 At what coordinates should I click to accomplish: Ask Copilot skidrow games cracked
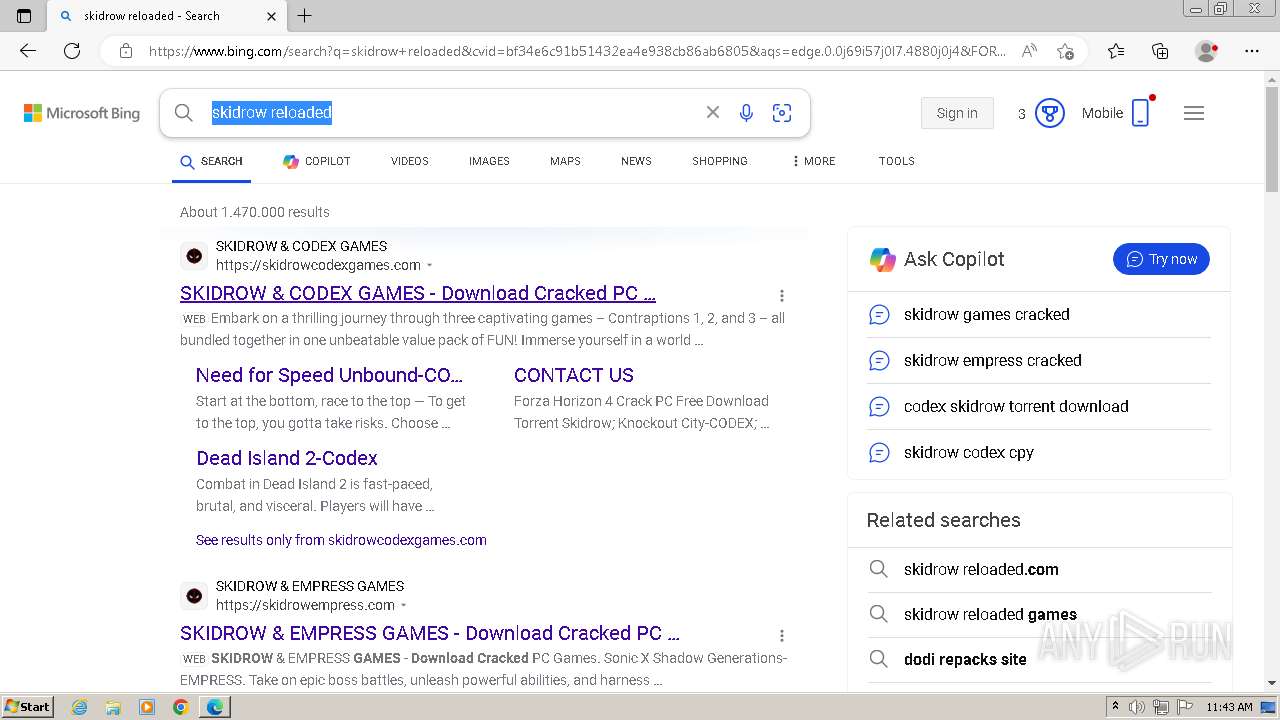[x=987, y=314]
